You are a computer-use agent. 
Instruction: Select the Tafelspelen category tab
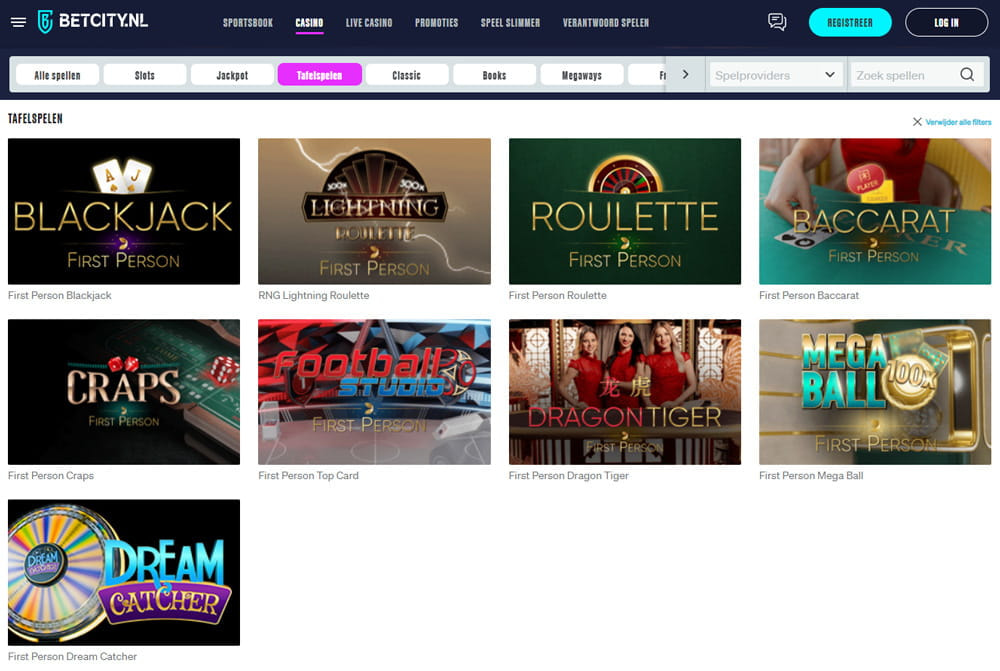point(320,75)
